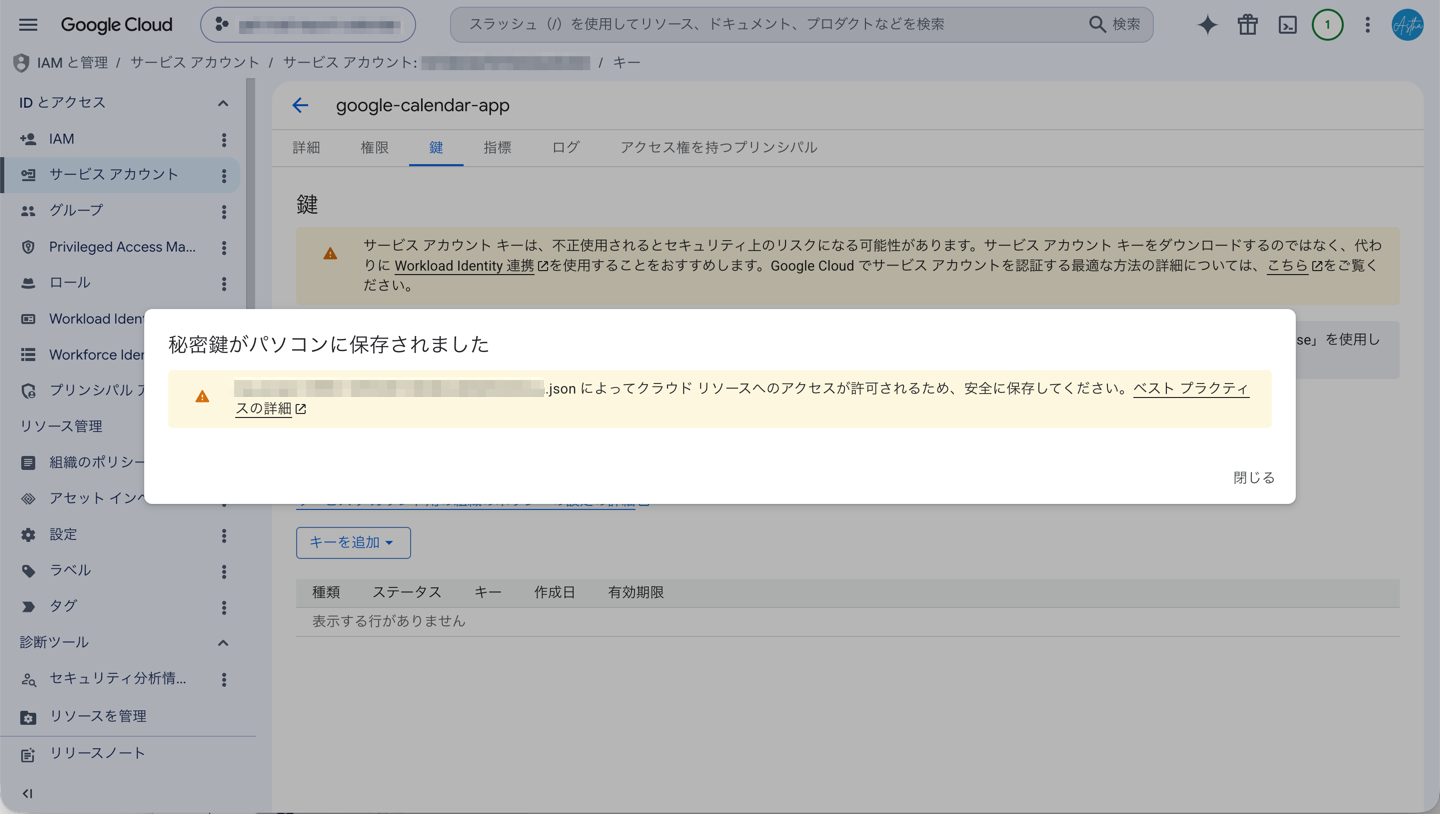Switch to the ログ tab
Viewport: 1440px width, 814px height.
[566, 147]
